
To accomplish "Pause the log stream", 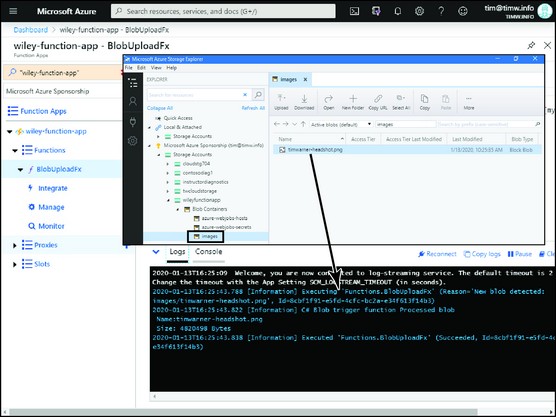I will (x=520, y=254).
